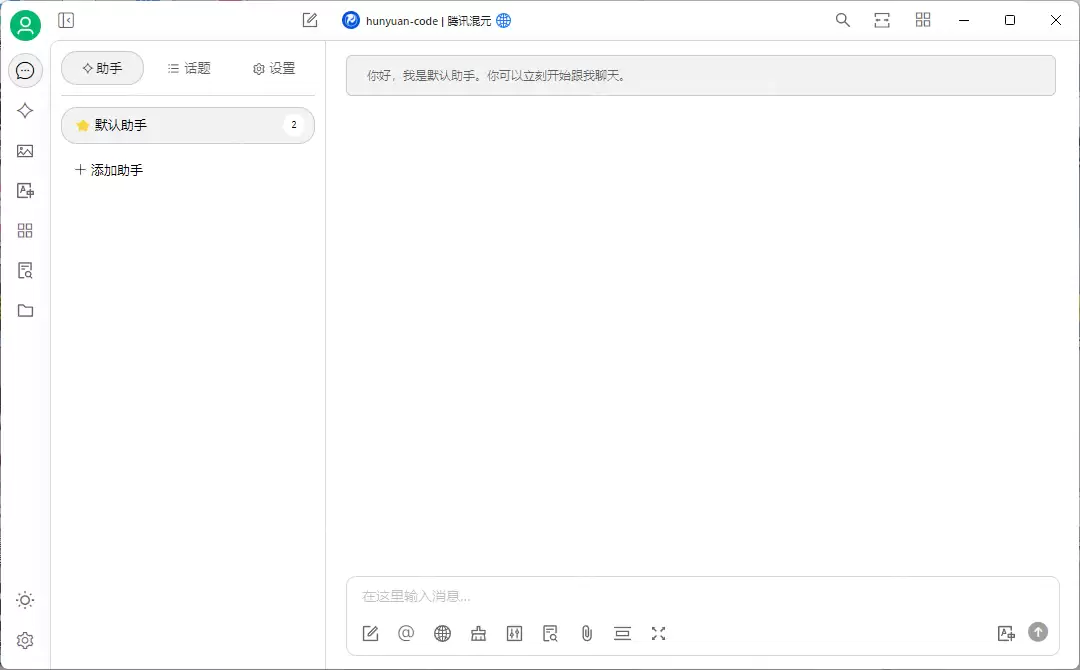Viewport: 1080px width, 670px height.
Task: Enable web search with the globe icon
Action: click(x=442, y=633)
